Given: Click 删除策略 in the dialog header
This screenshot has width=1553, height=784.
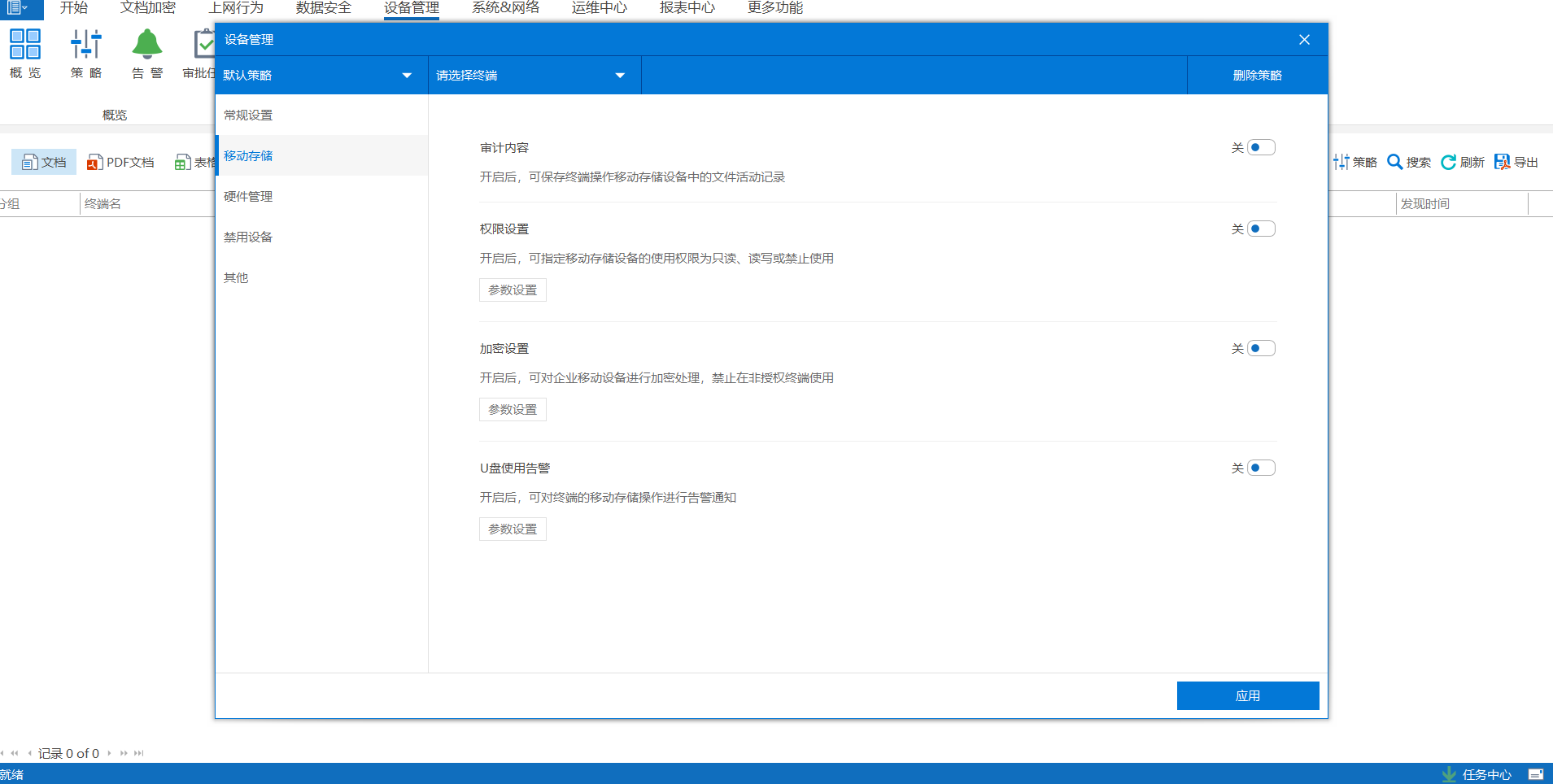Looking at the screenshot, I should (x=1257, y=75).
